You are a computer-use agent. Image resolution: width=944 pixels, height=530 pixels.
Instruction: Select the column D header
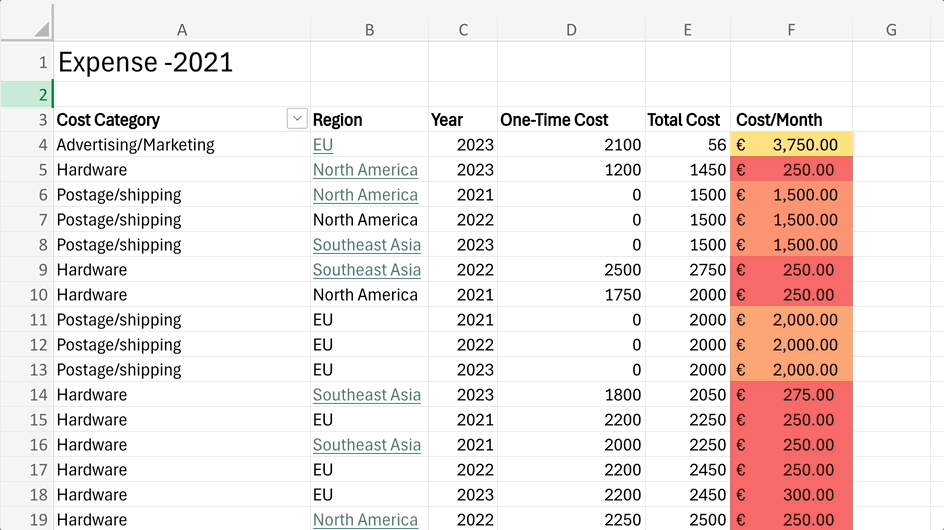click(571, 30)
